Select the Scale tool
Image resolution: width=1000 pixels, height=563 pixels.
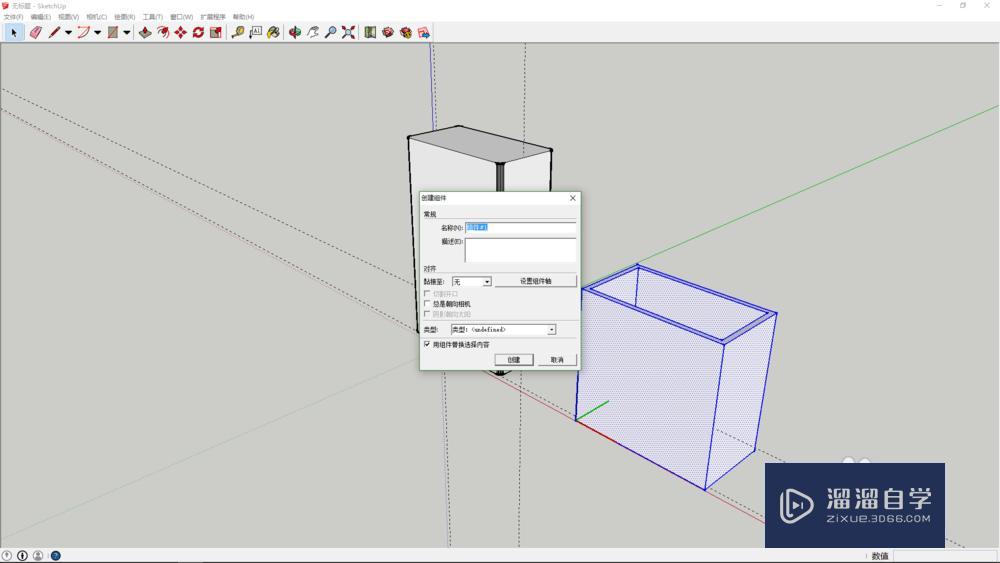pyautogui.click(x=216, y=33)
